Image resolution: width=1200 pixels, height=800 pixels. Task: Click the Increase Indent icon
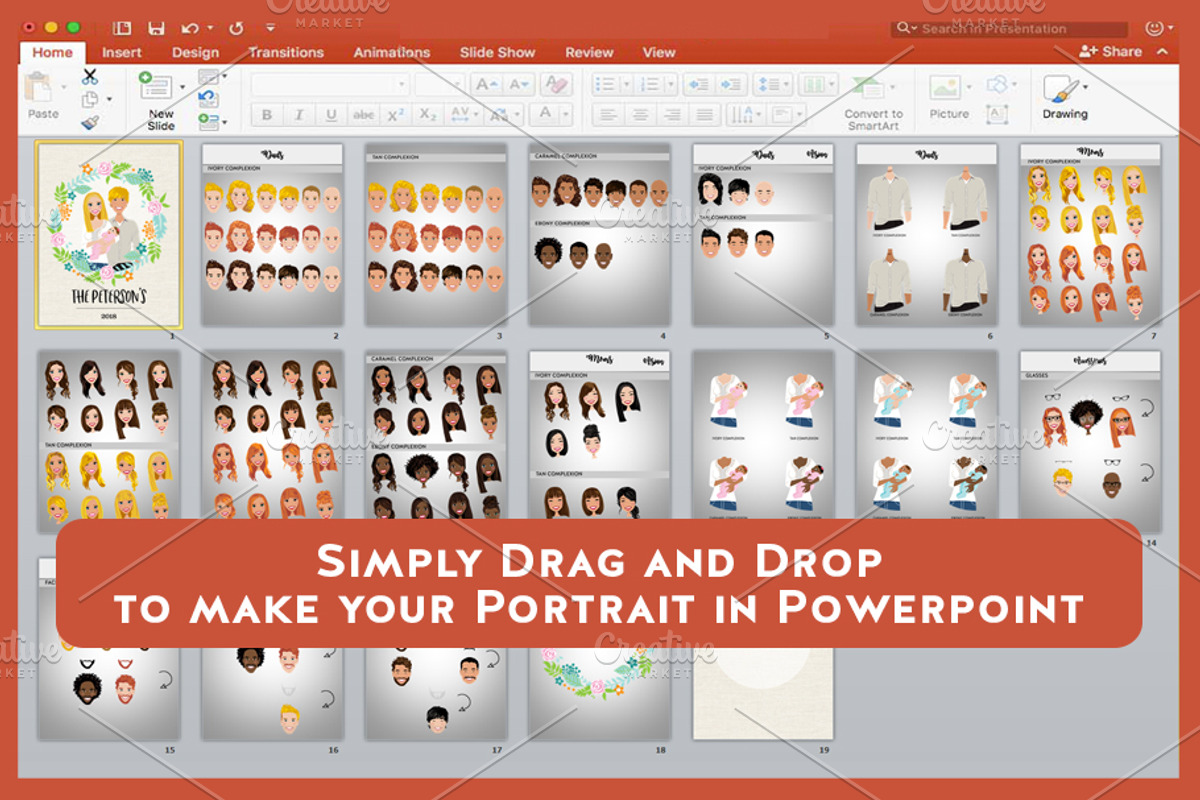[x=731, y=85]
